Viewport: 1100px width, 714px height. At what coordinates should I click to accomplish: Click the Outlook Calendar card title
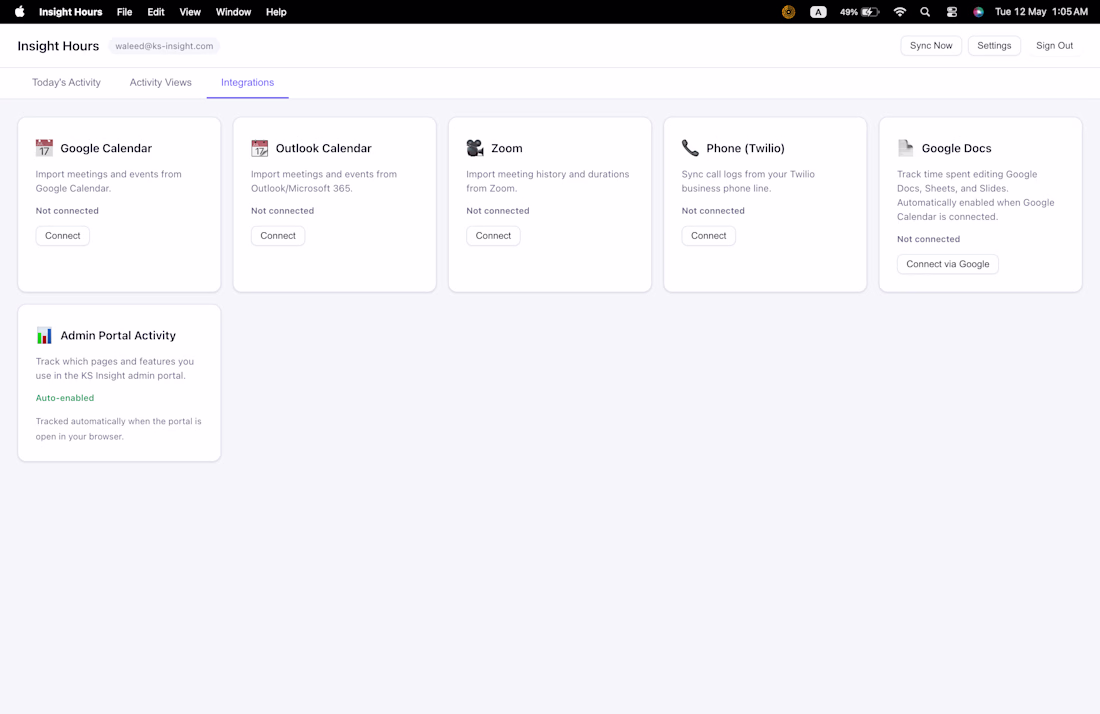tap(323, 148)
